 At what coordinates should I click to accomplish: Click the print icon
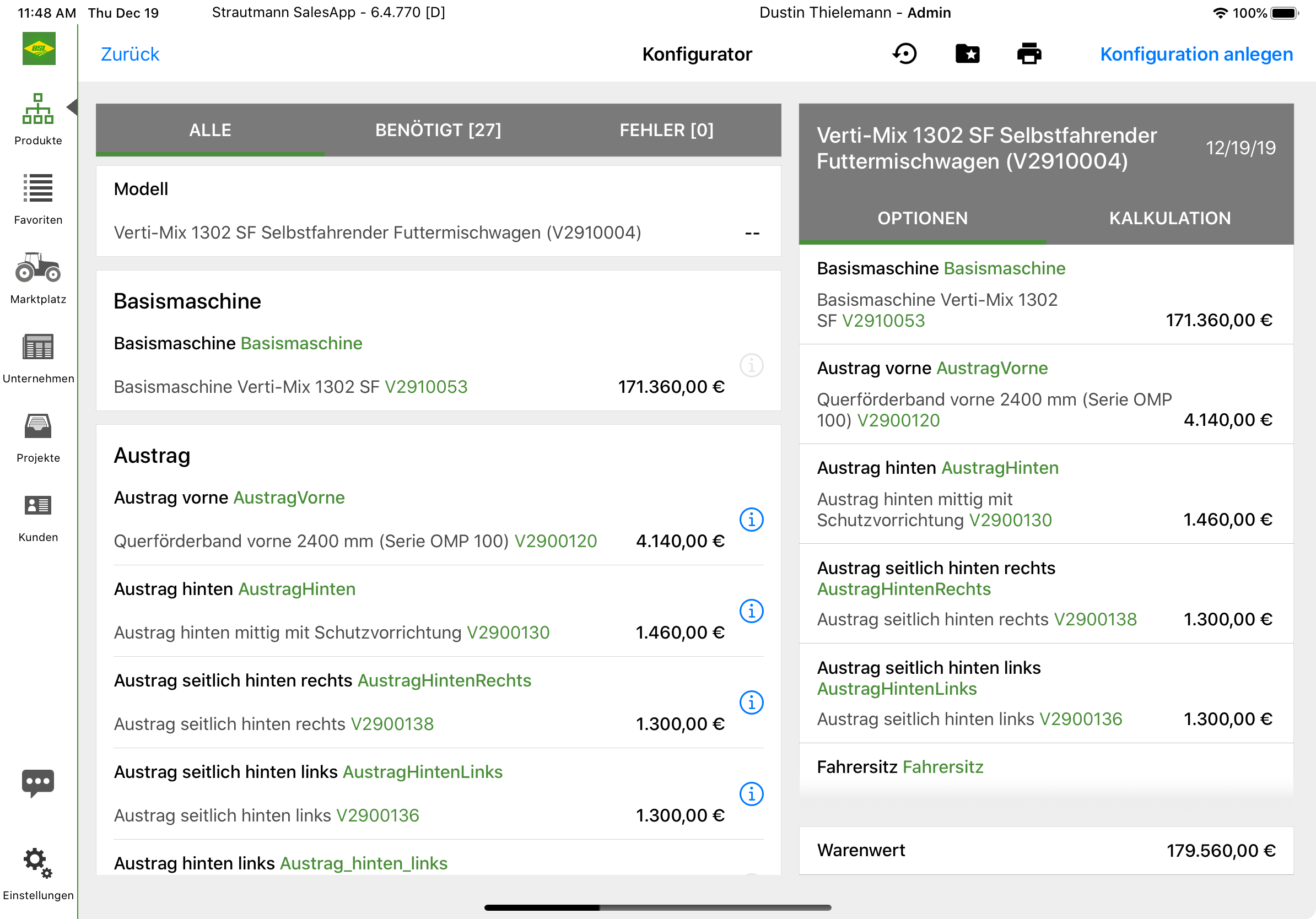click(x=1029, y=54)
